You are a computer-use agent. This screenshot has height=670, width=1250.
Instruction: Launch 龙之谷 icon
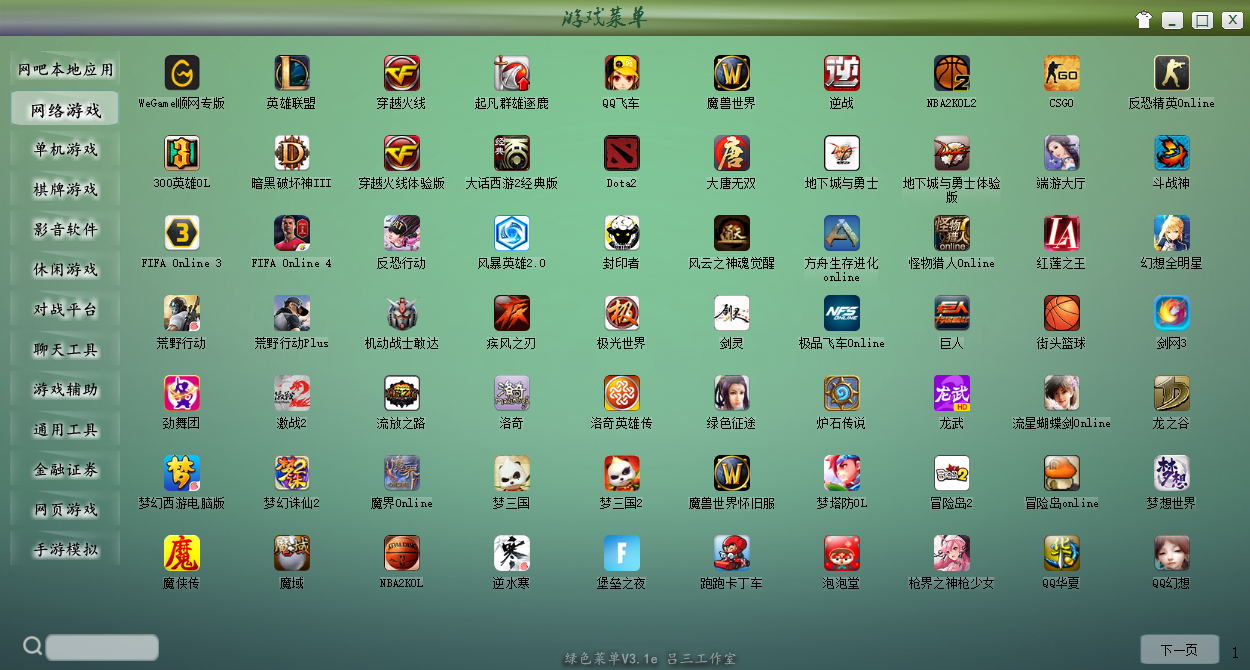click(x=1172, y=393)
